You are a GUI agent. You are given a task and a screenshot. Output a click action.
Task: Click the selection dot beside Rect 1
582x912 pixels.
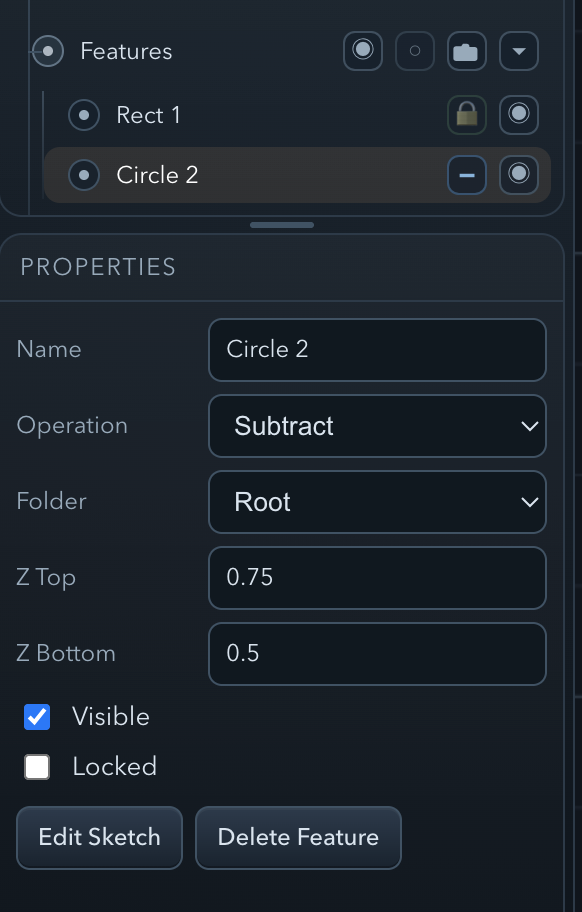pos(84,114)
